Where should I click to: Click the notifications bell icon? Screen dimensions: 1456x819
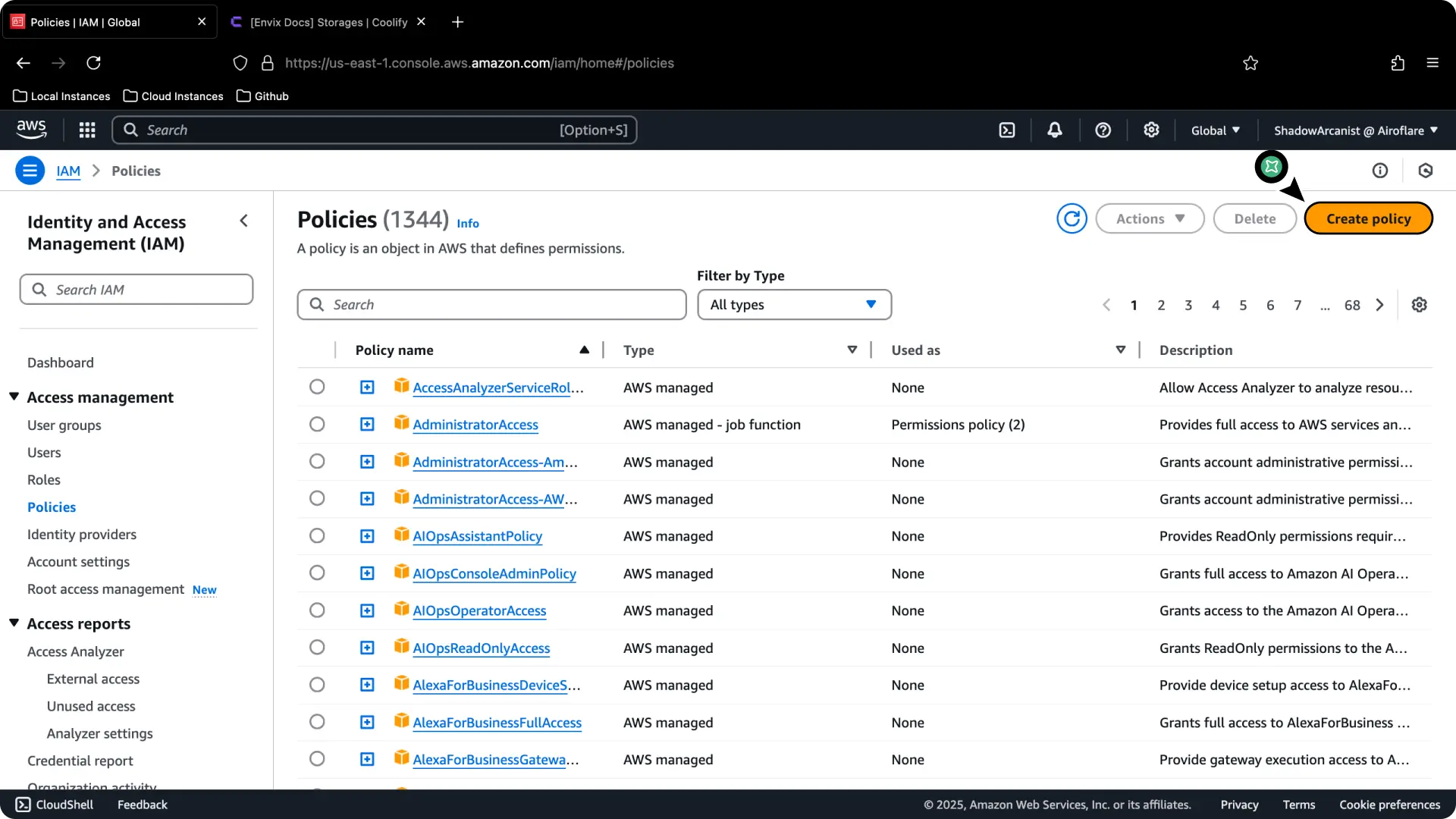click(1055, 130)
